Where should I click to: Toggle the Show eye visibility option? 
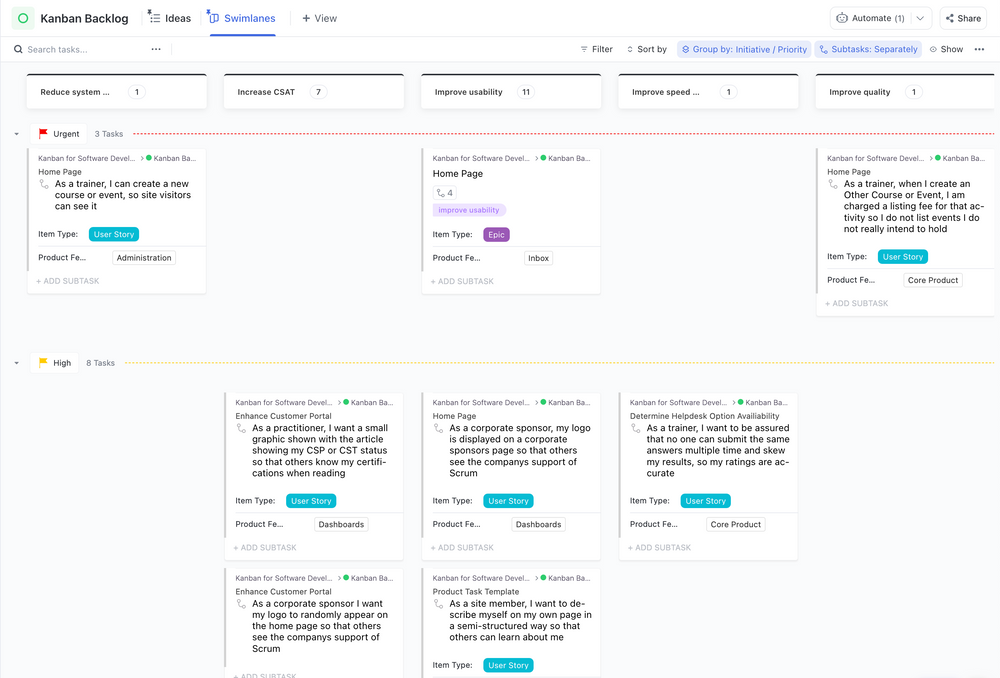pos(932,48)
